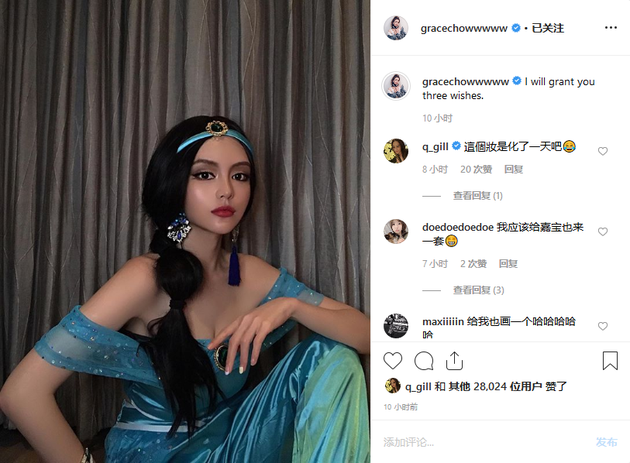Like the post with the heart icon
Image resolution: width=630 pixels, height=463 pixels.
click(x=393, y=360)
